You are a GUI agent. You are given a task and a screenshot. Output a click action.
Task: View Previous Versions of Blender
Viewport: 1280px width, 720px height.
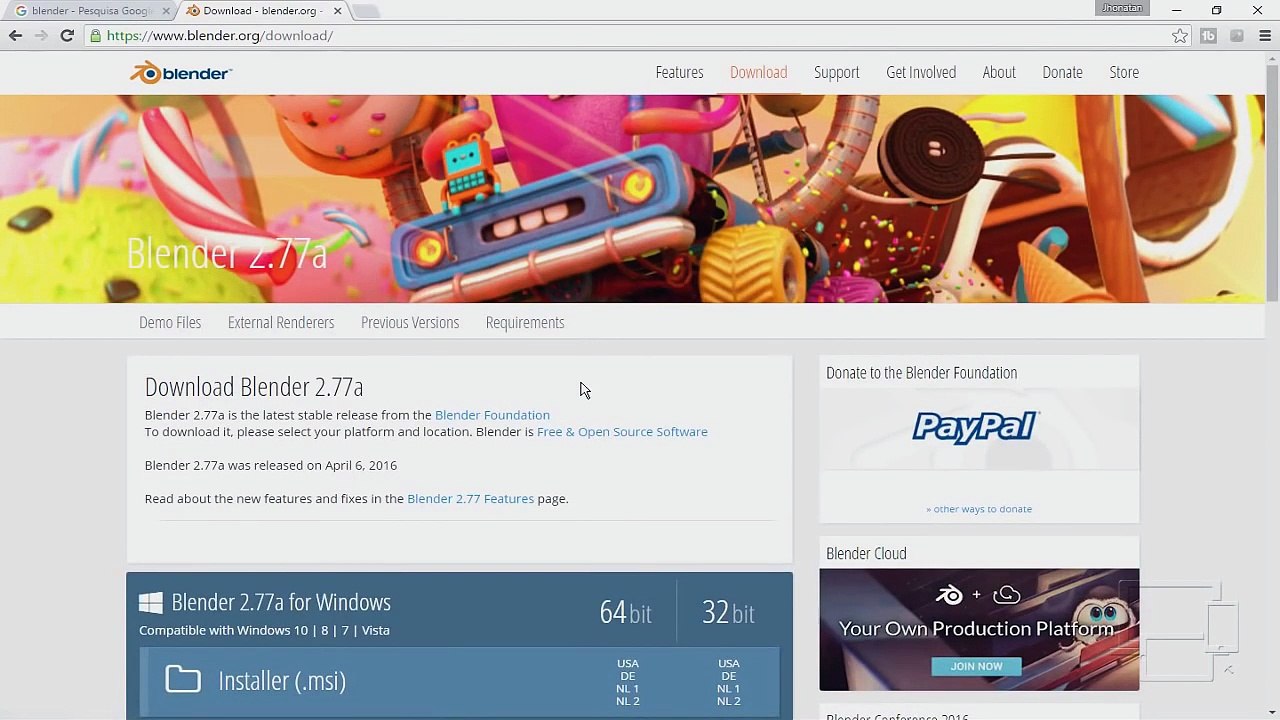[410, 322]
